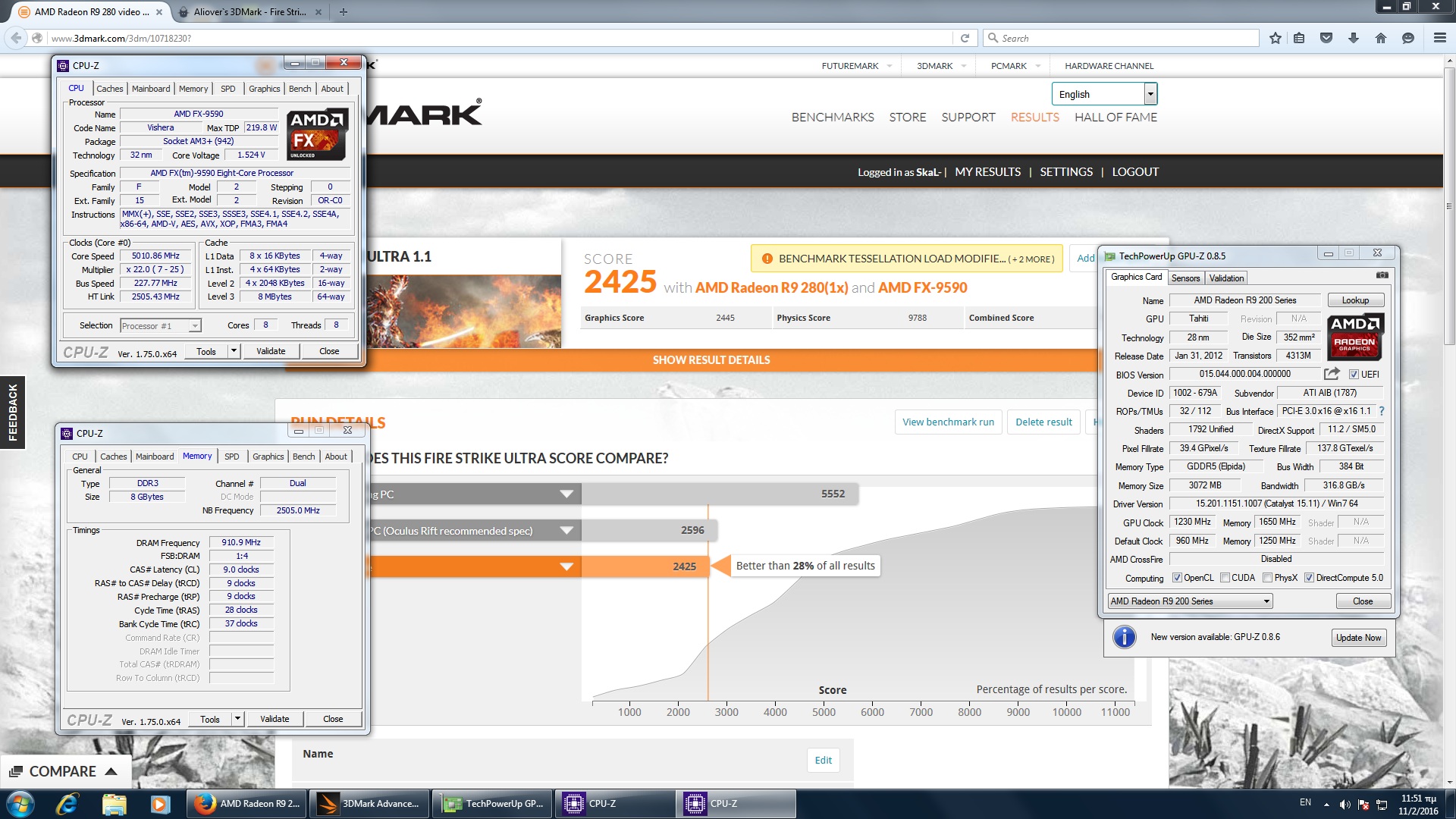Click View benchmark run button

coord(948,422)
